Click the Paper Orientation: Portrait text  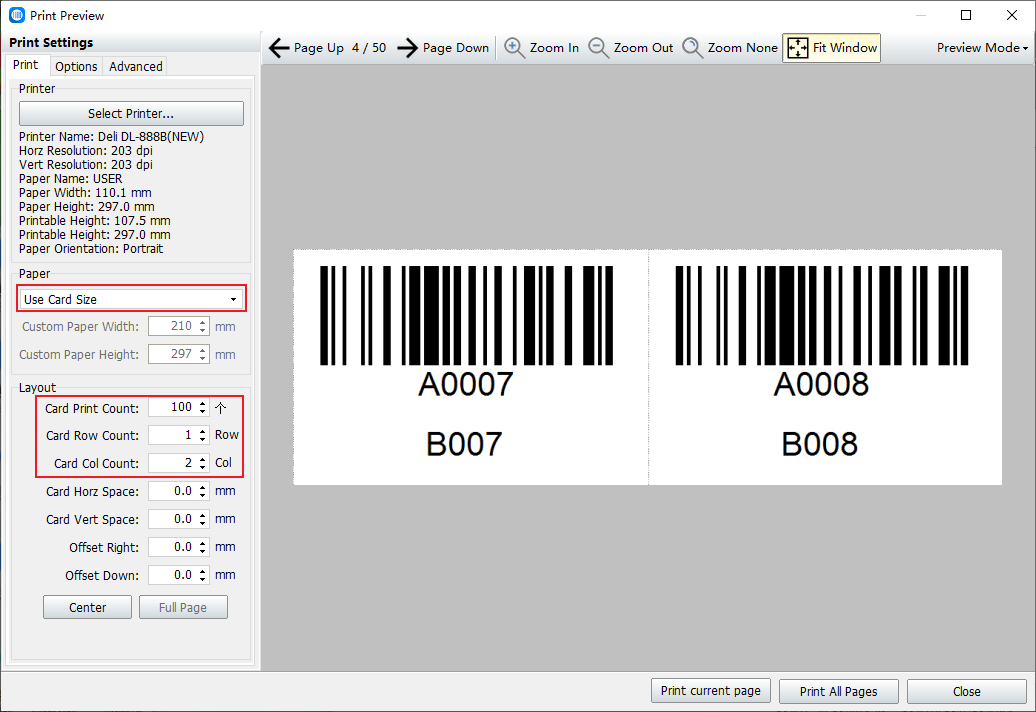pyautogui.click(x=91, y=249)
